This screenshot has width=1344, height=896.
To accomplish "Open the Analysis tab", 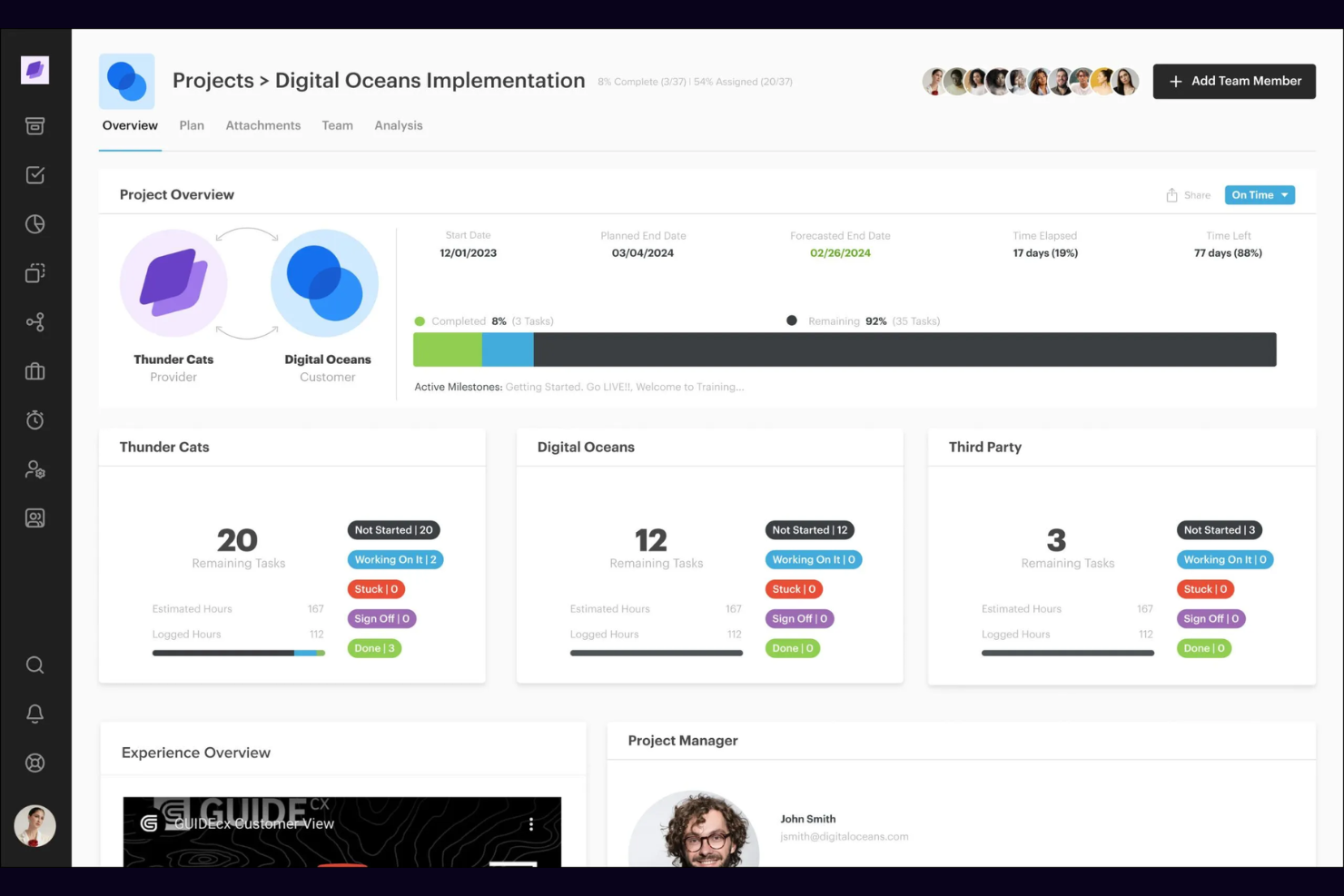I will 398,125.
